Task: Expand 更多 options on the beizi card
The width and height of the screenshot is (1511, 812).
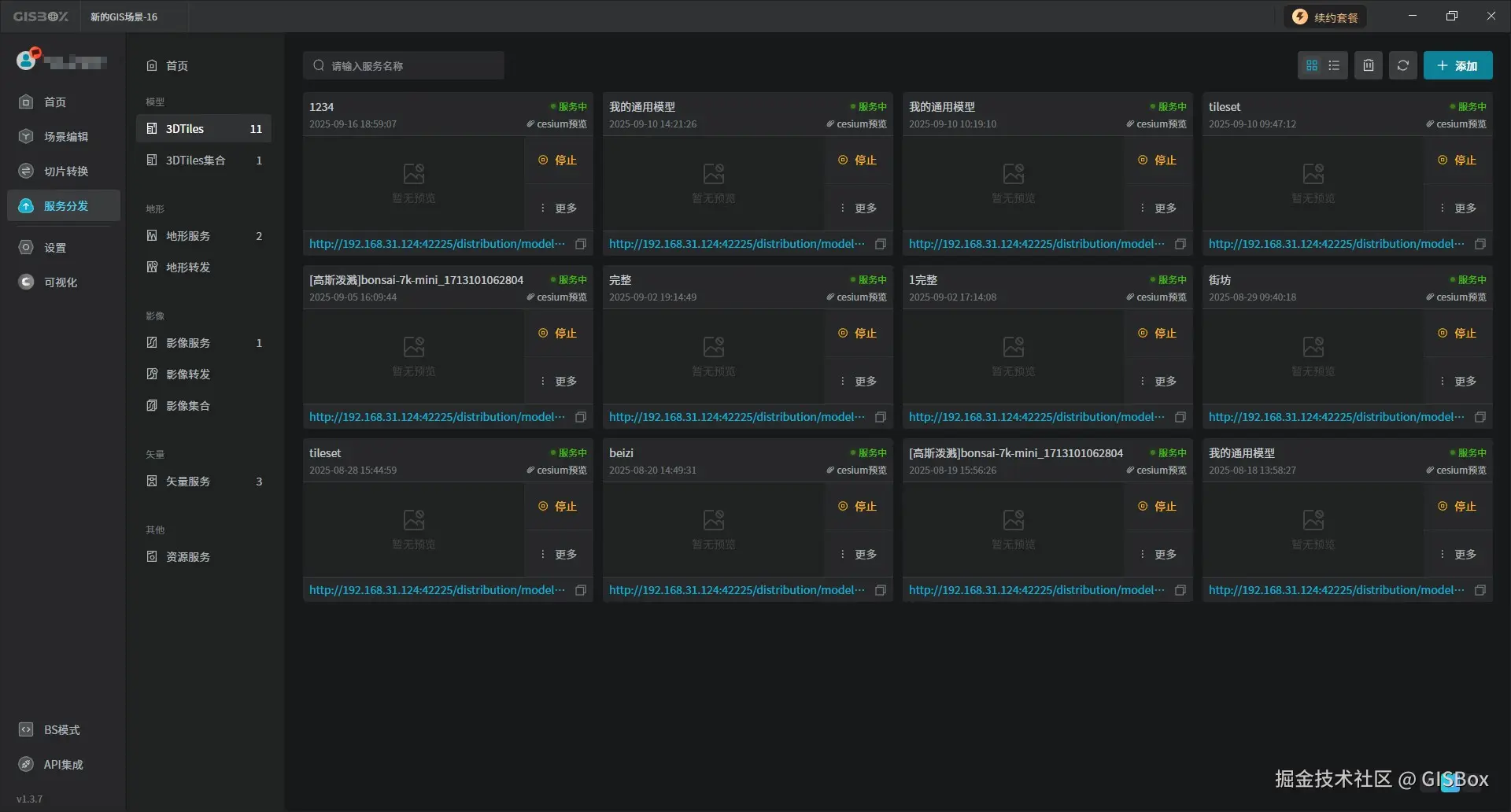Action: click(x=858, y=555)
